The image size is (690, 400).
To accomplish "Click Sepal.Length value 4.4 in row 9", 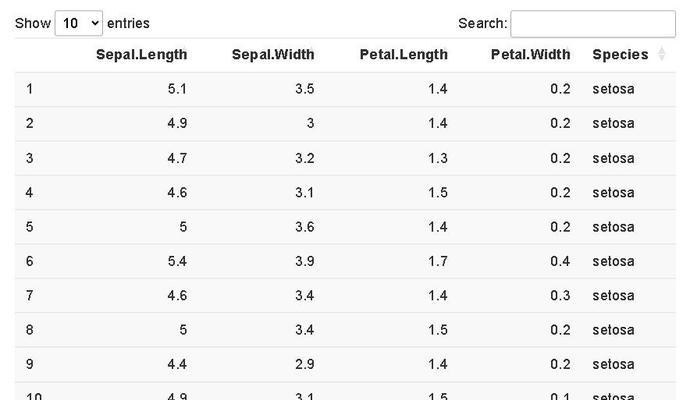I will tap(177, 364).
